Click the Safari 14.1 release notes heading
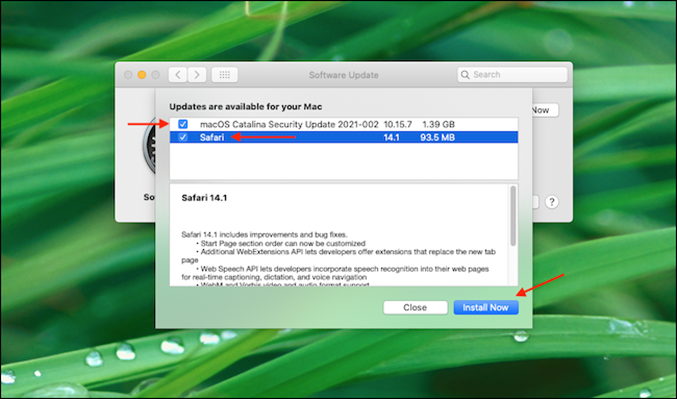Viewport: 677px width, 399px height. click(x=204, y=198)
